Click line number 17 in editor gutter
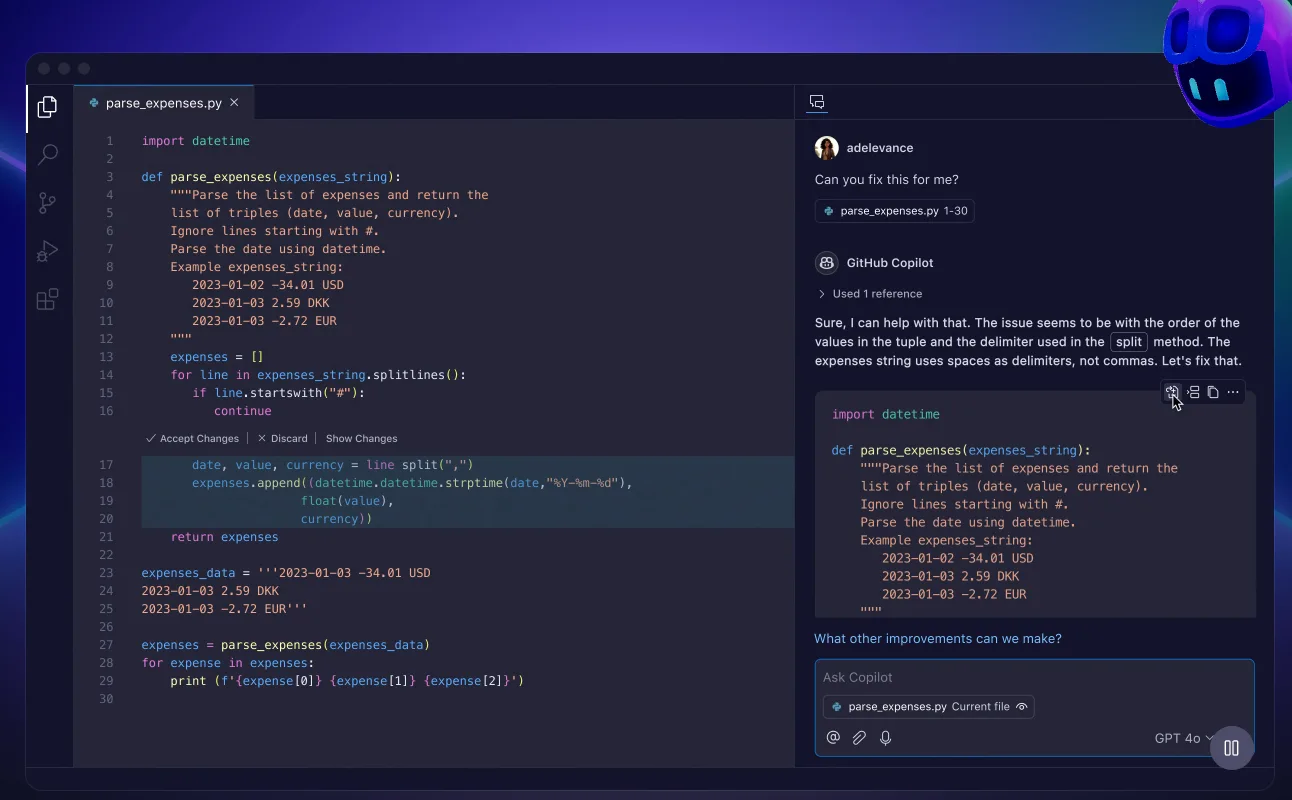Screen dimensions: 1292x800 [107, 465]
